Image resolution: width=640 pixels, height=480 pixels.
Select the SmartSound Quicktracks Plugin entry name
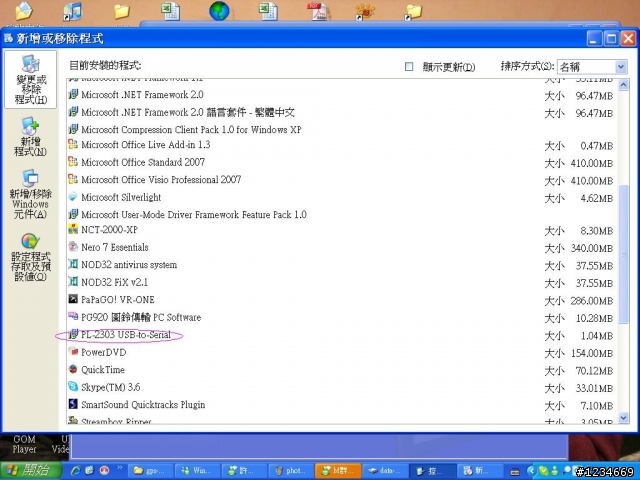[x=143, y=405]
